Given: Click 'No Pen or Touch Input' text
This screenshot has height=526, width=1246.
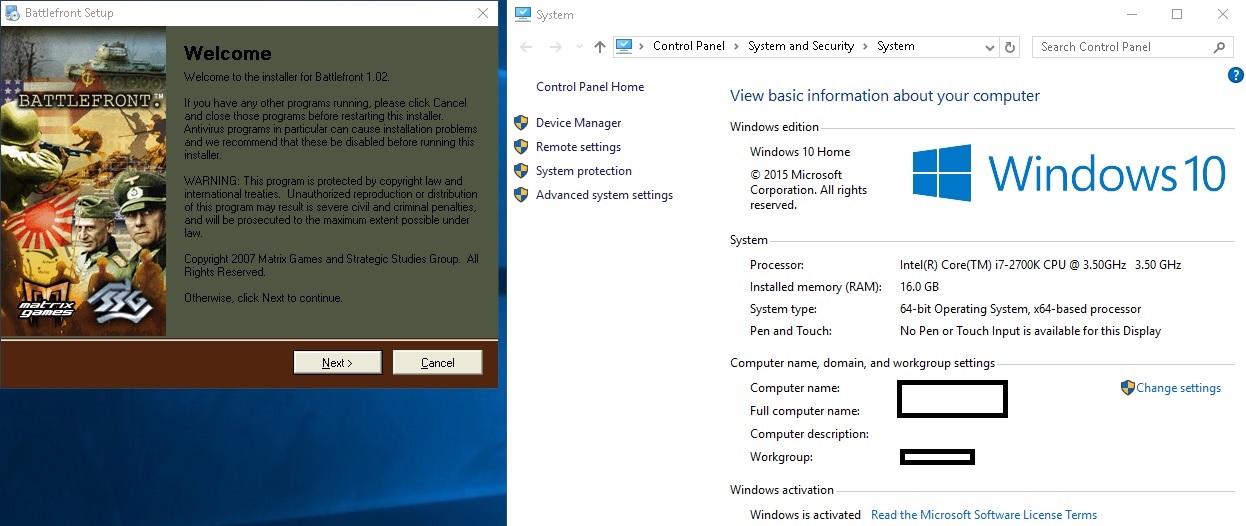Looking at the screenshot, I should pos(1030,331).
